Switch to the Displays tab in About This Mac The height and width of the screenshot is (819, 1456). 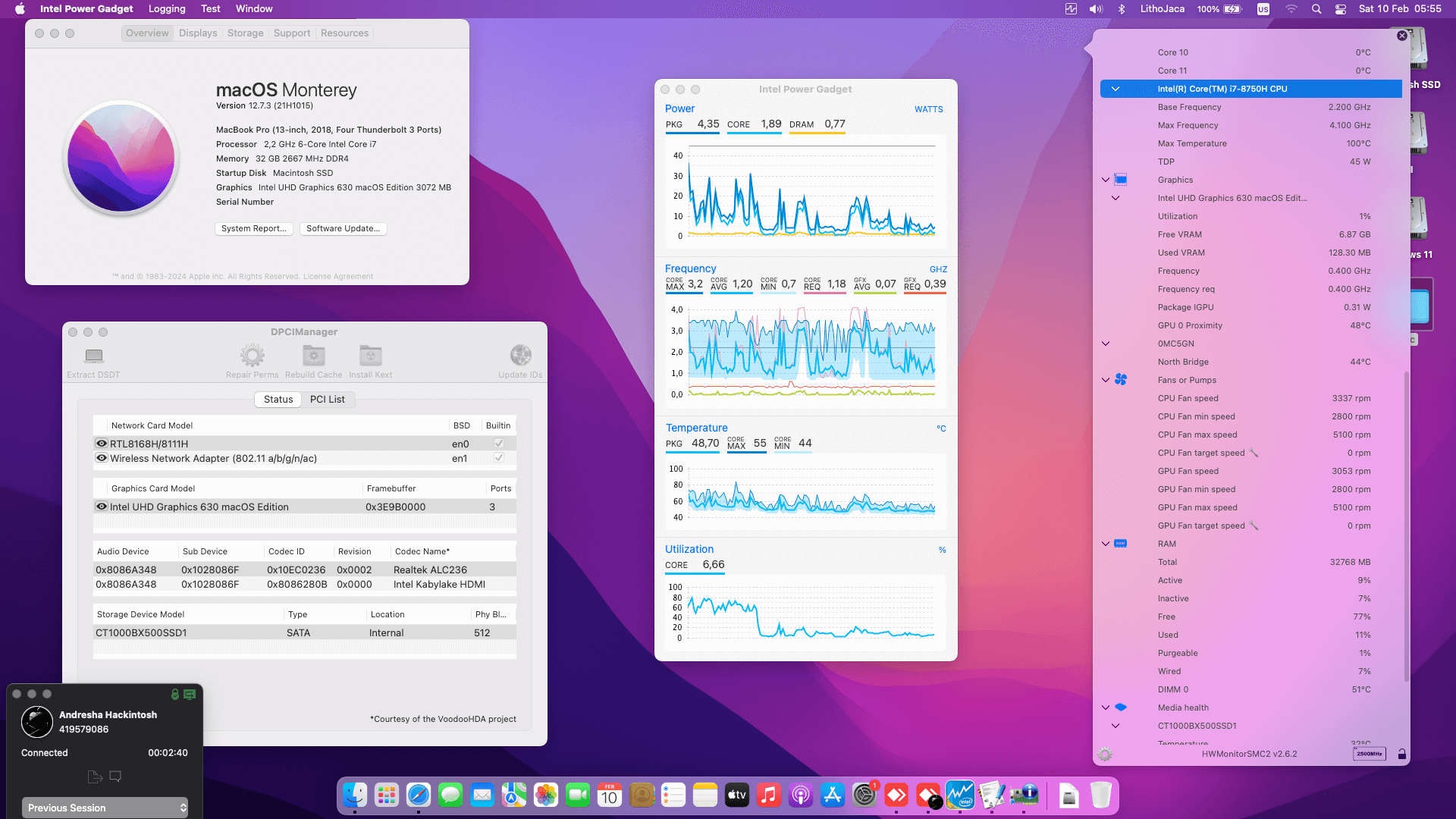click(198, 33)
